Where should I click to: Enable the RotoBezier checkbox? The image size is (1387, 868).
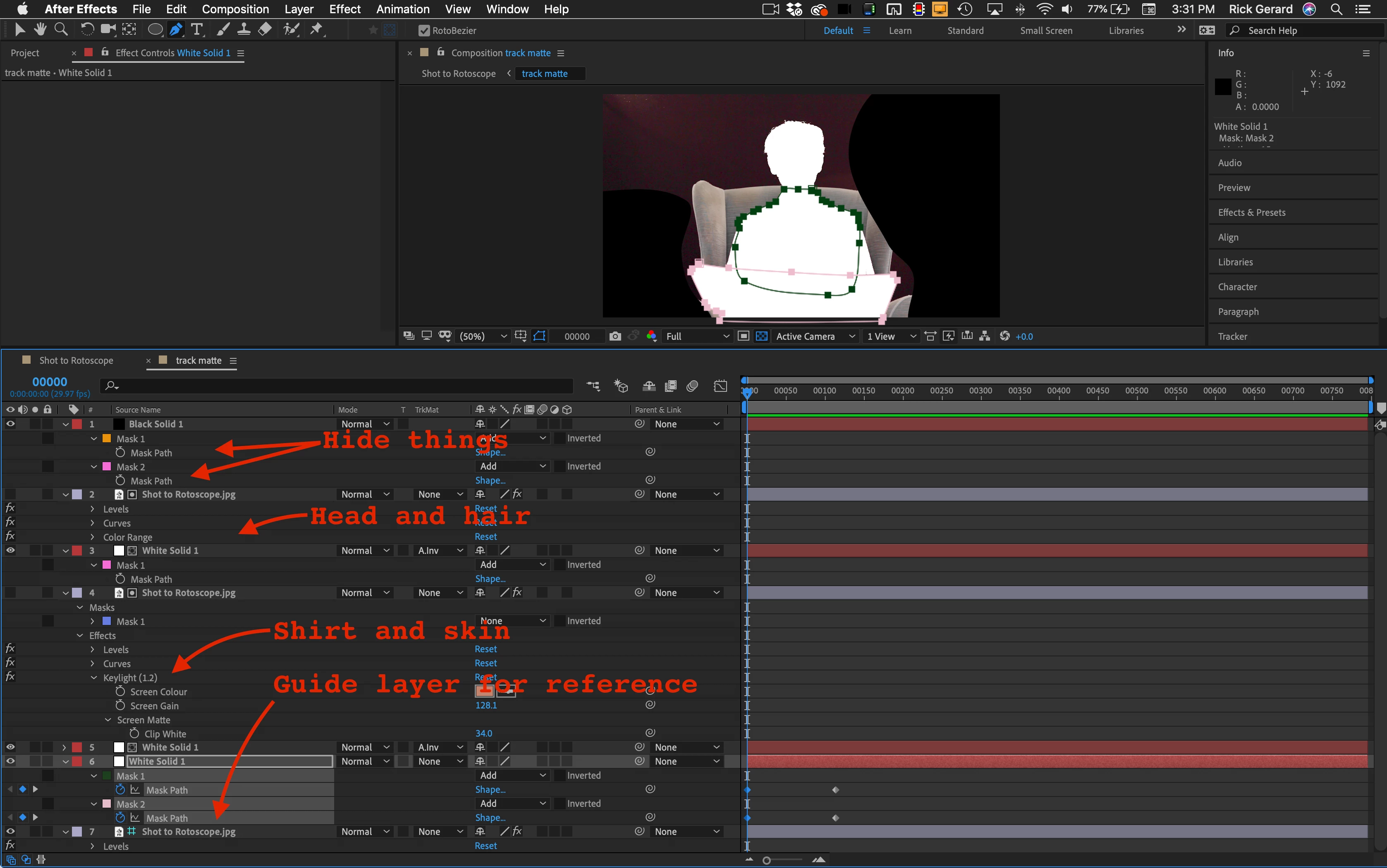pyautogui.click(x=424, y=31)
